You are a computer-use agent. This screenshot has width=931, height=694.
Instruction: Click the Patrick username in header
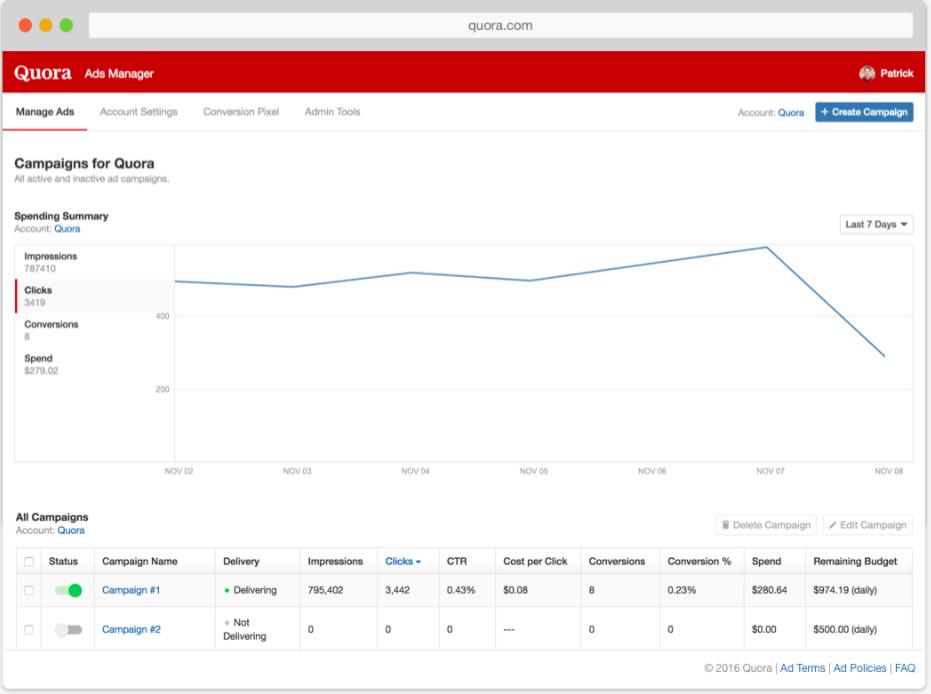[x=897, y=73]
